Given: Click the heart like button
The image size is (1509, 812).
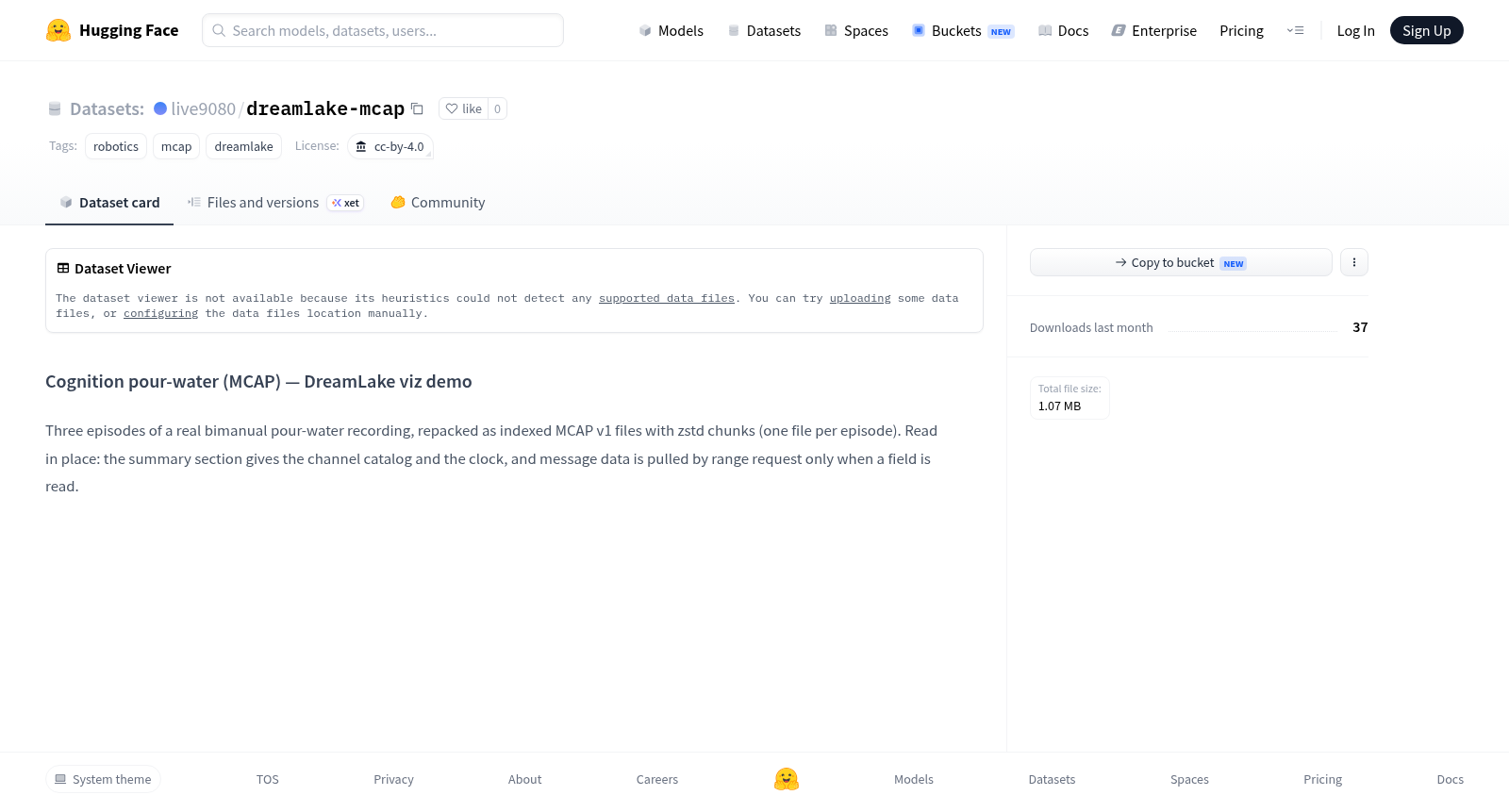Looking at the screenshot, I should coord(463,108).
